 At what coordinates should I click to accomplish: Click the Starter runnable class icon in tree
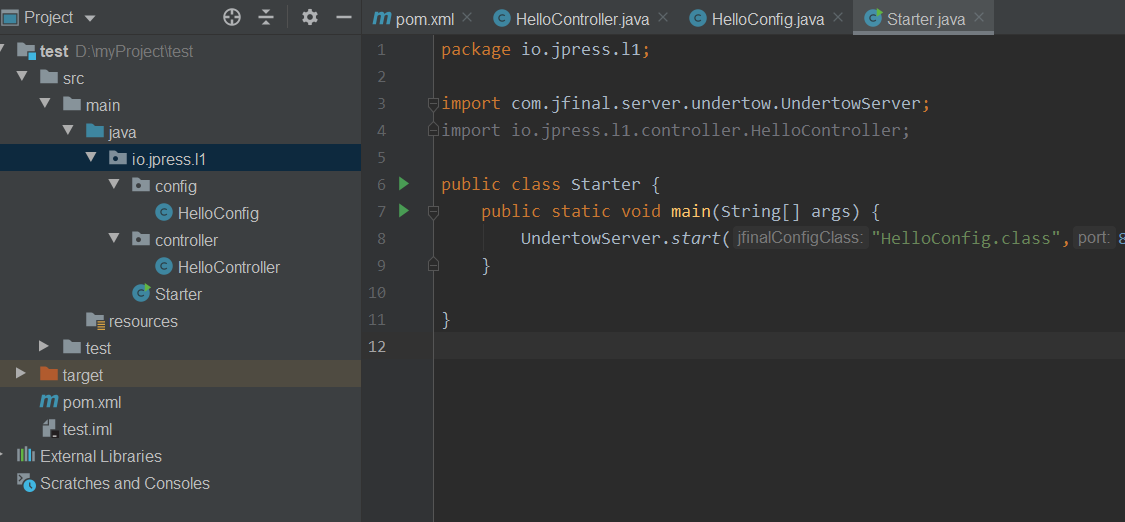141,293
